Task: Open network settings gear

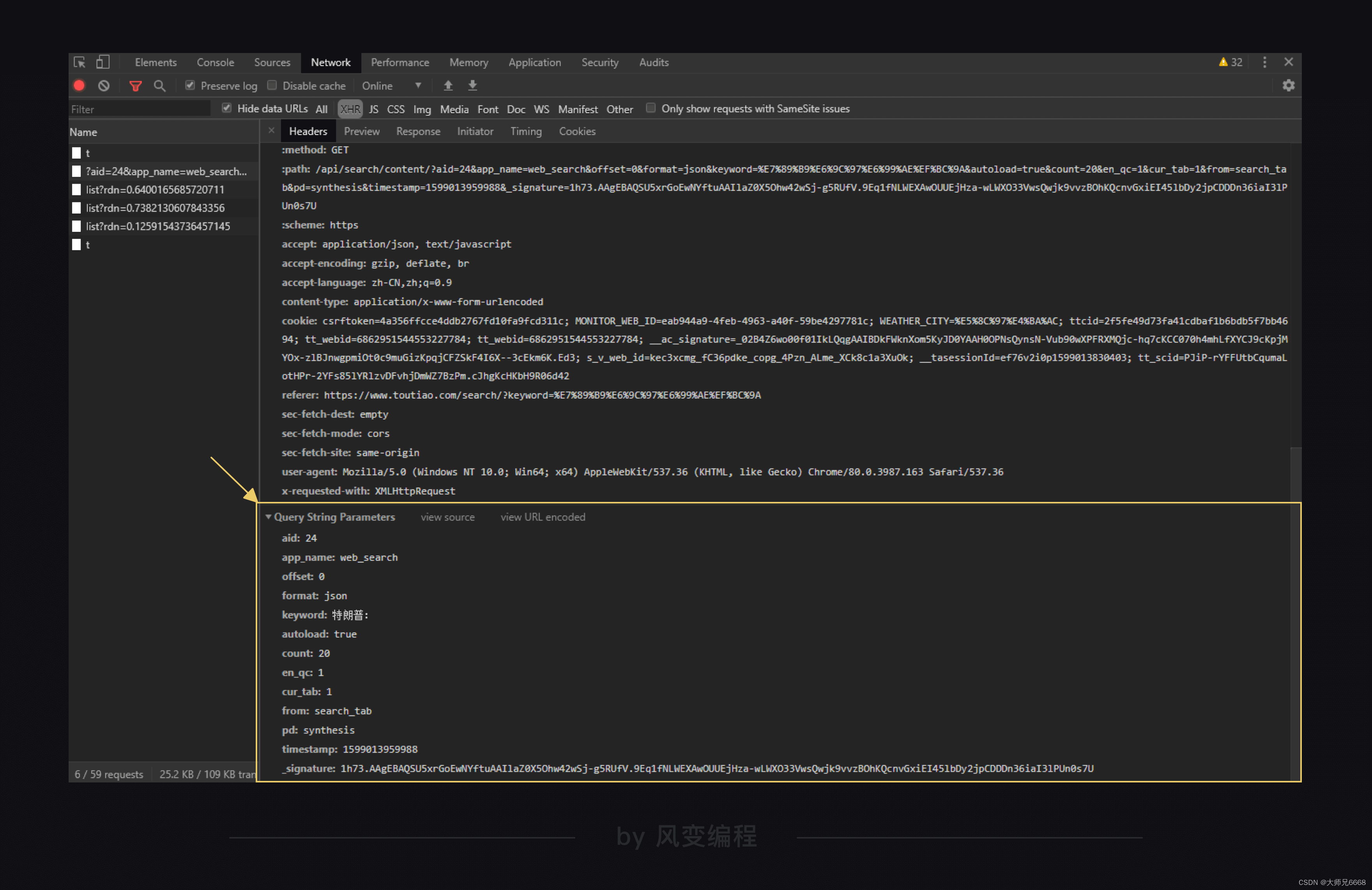Action: coord(1289,85)
